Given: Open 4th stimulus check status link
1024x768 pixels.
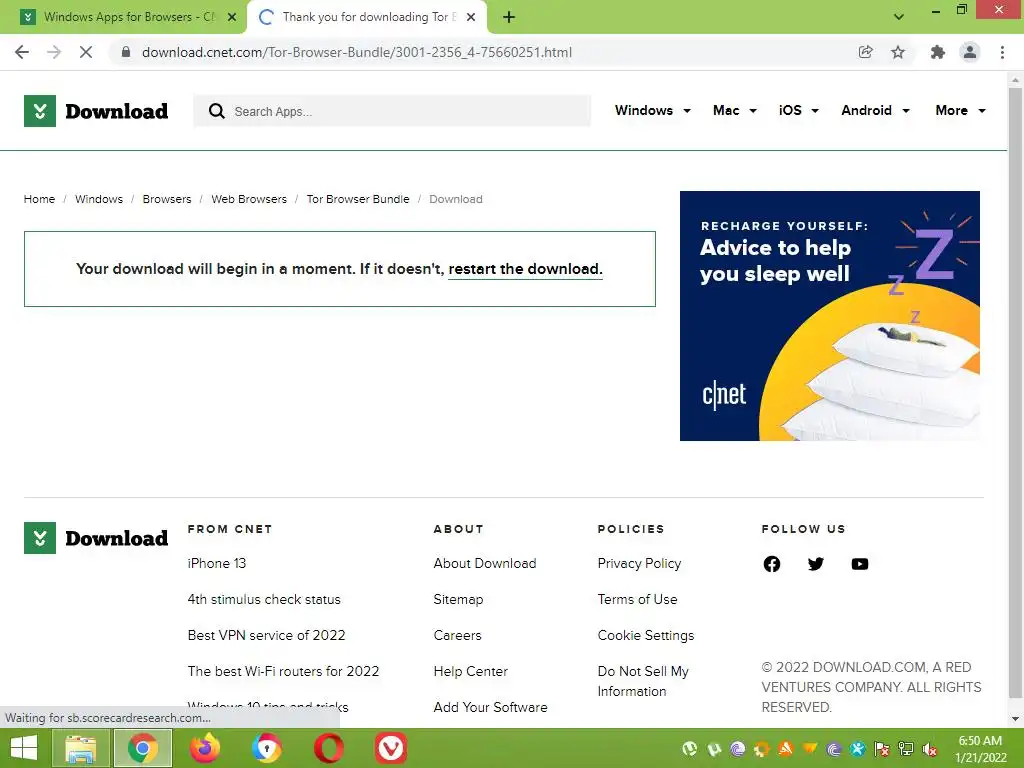Looking at the screenshot, I should (264, 599).
